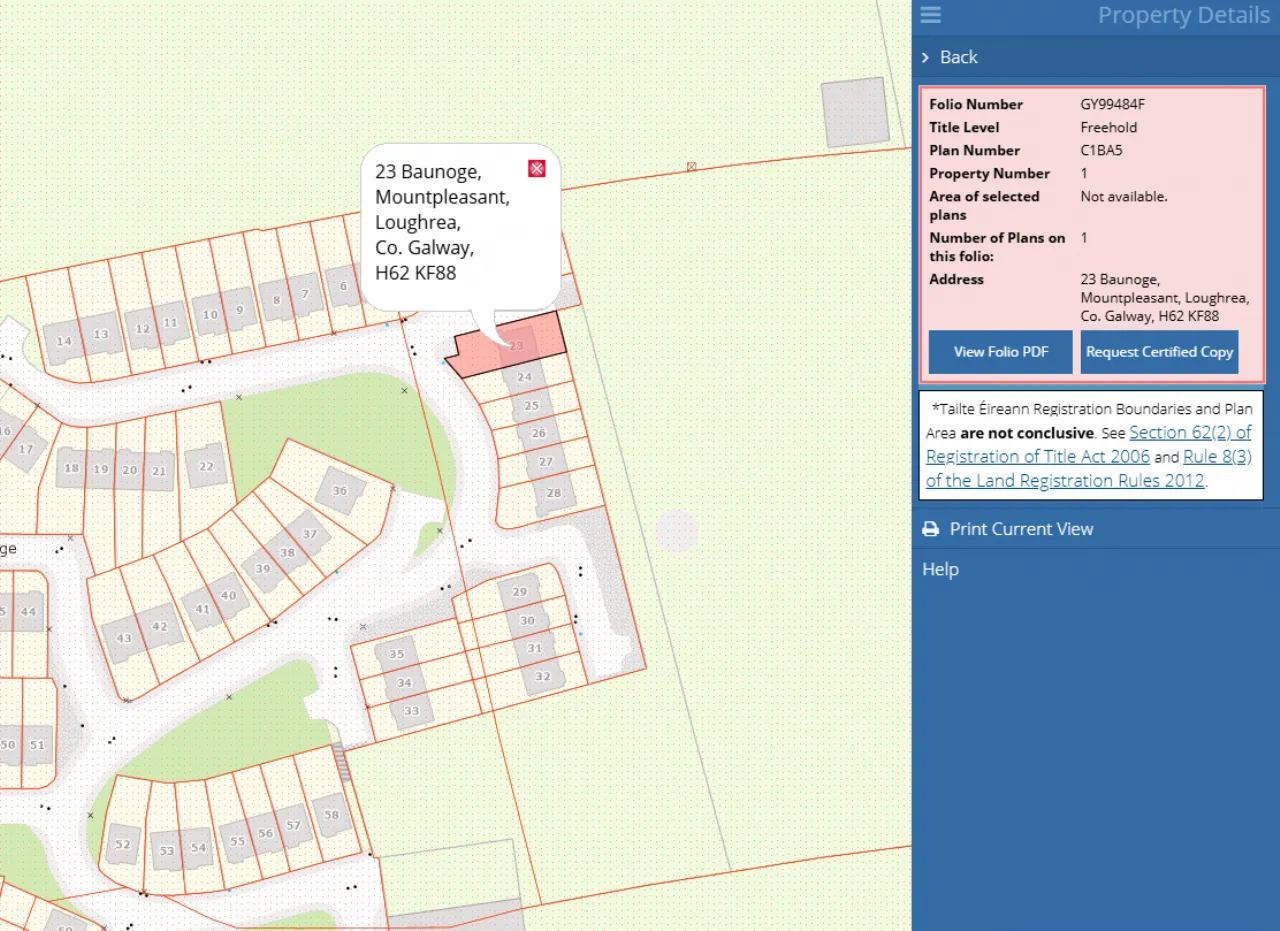Open the hamburger menu icon

point(930,15)
